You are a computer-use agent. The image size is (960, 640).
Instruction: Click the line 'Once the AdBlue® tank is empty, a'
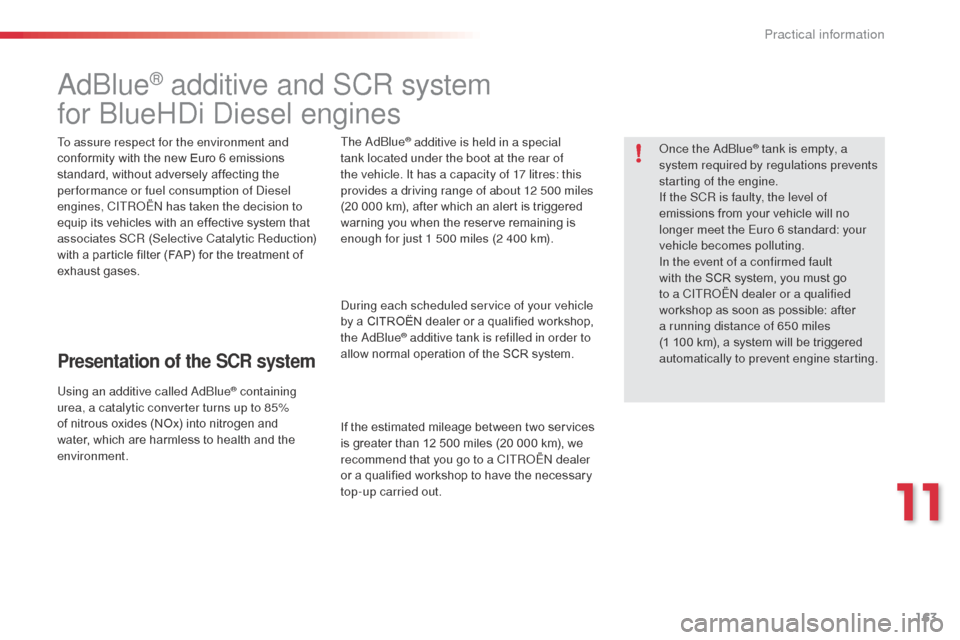point(753,149)
